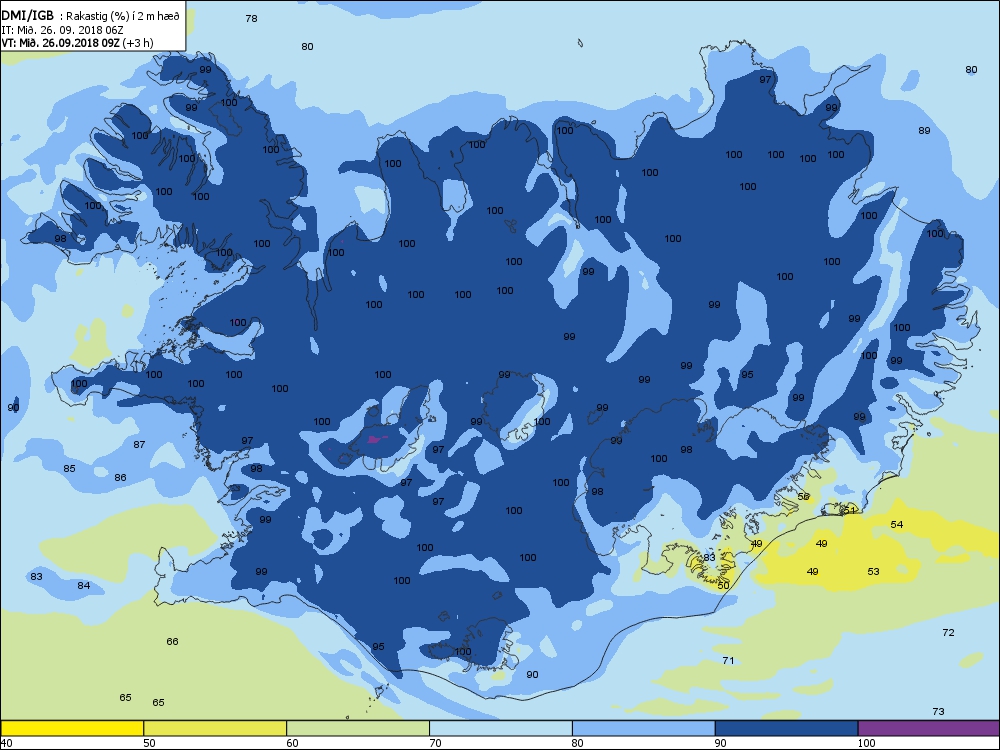Click the 90–100 dark blue legend swatch
Screen dimensions: 1000x750
786,728
